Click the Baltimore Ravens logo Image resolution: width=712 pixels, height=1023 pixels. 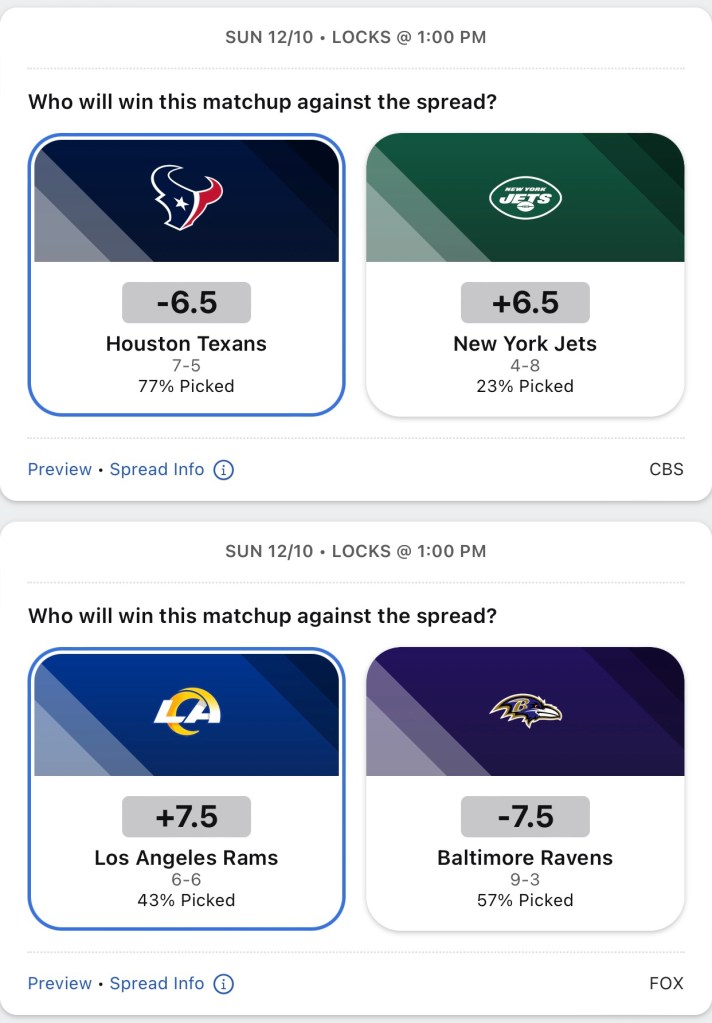(525, 711)
